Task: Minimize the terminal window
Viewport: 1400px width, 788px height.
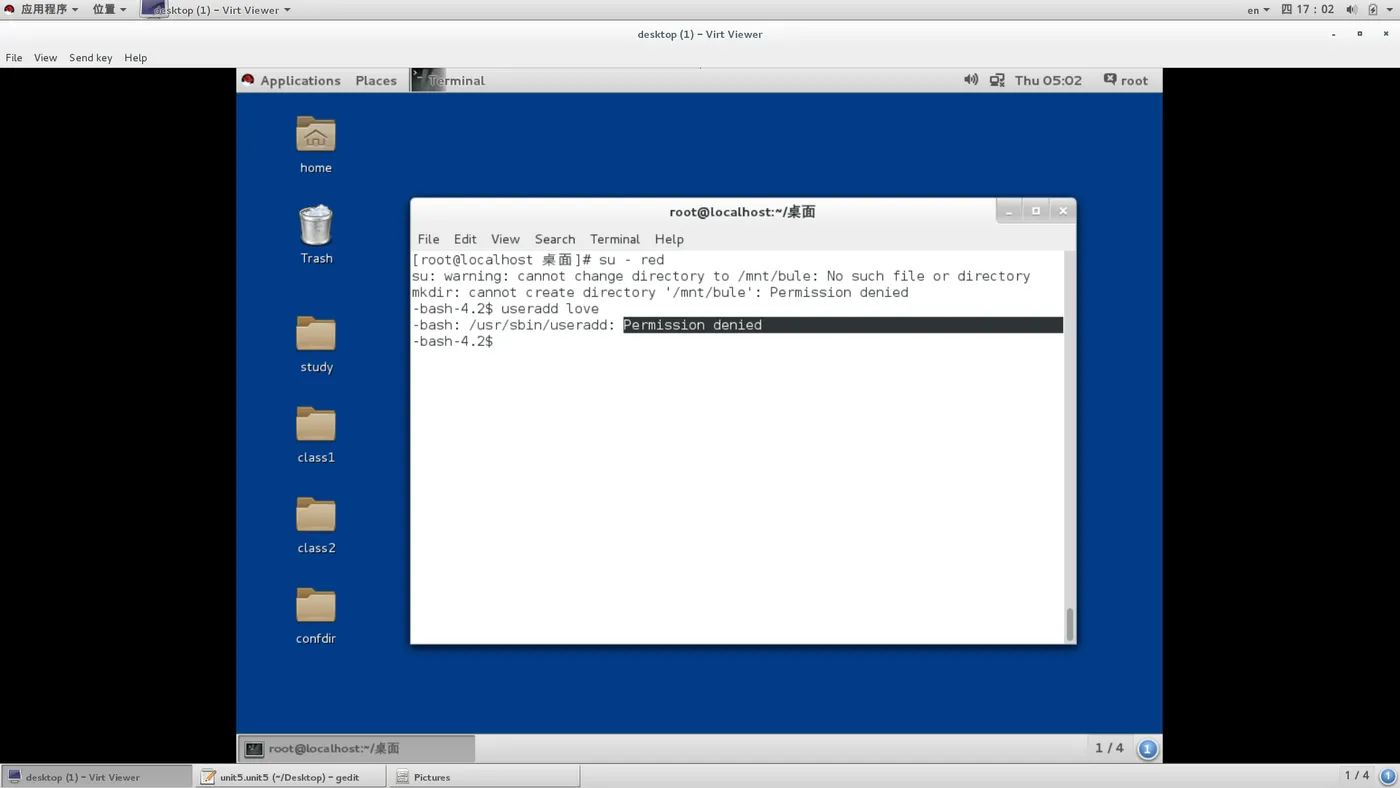Action: [1008, 211]
